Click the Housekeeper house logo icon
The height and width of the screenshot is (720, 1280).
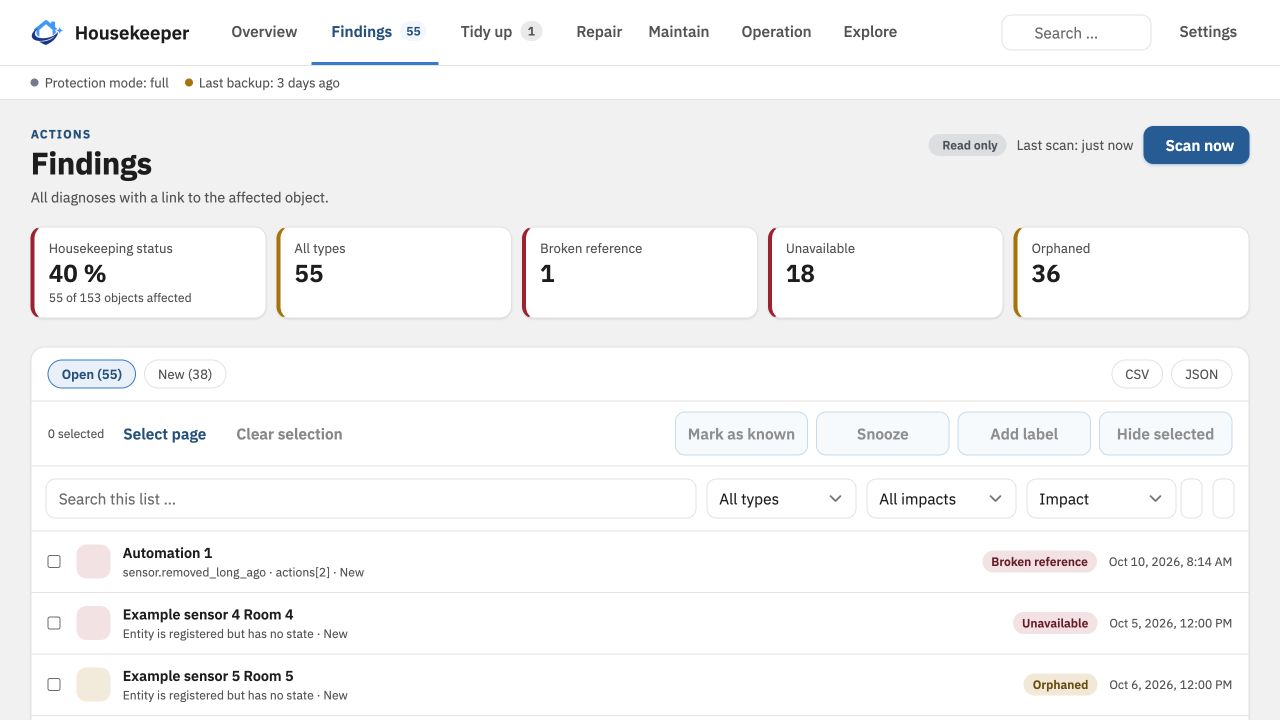(47, 33)
